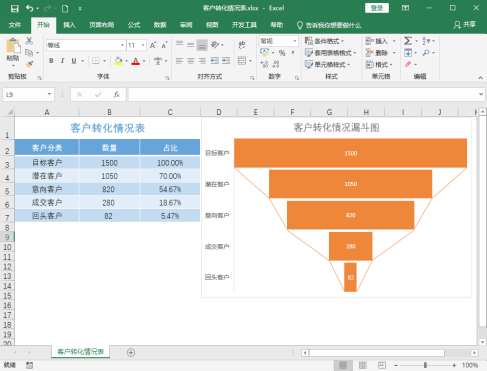Open 套用表格格式 table format menu

tap(330, 53)
